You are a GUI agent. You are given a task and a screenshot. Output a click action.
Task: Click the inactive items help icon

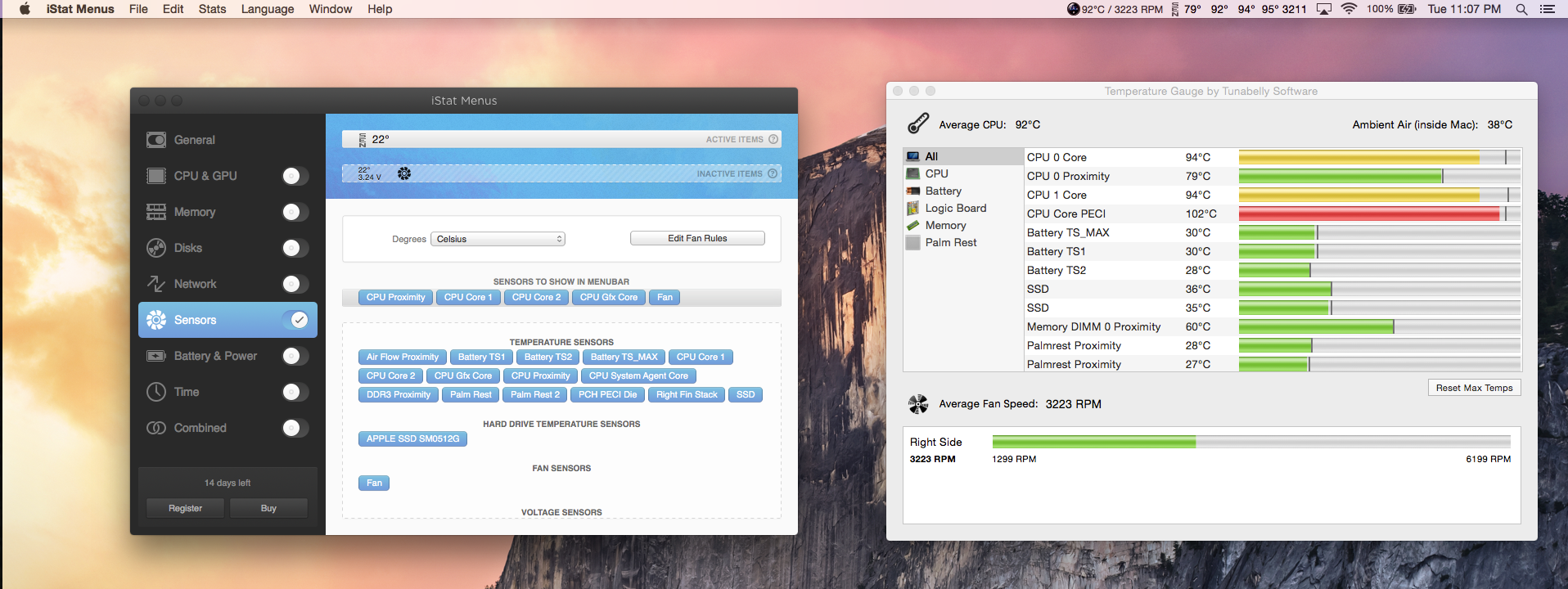(x=773, y=173)
